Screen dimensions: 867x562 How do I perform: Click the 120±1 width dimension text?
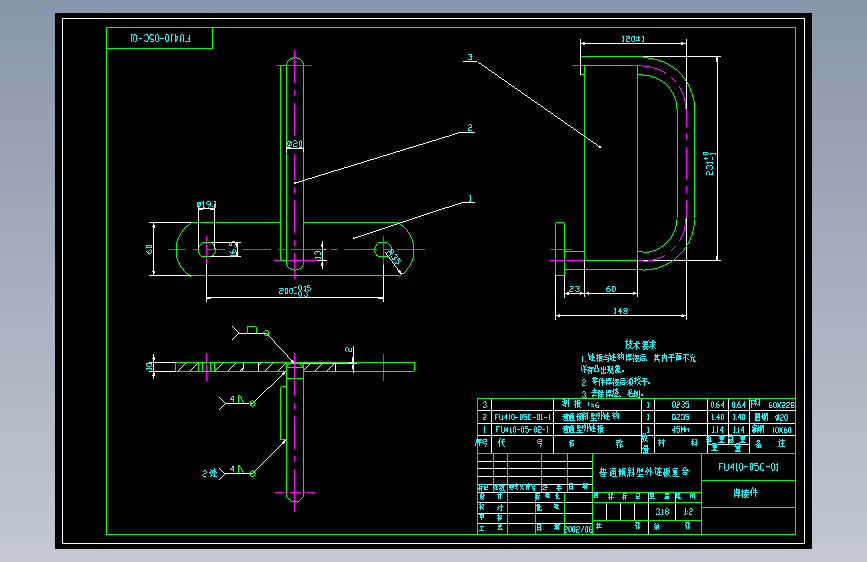[633, 39]
